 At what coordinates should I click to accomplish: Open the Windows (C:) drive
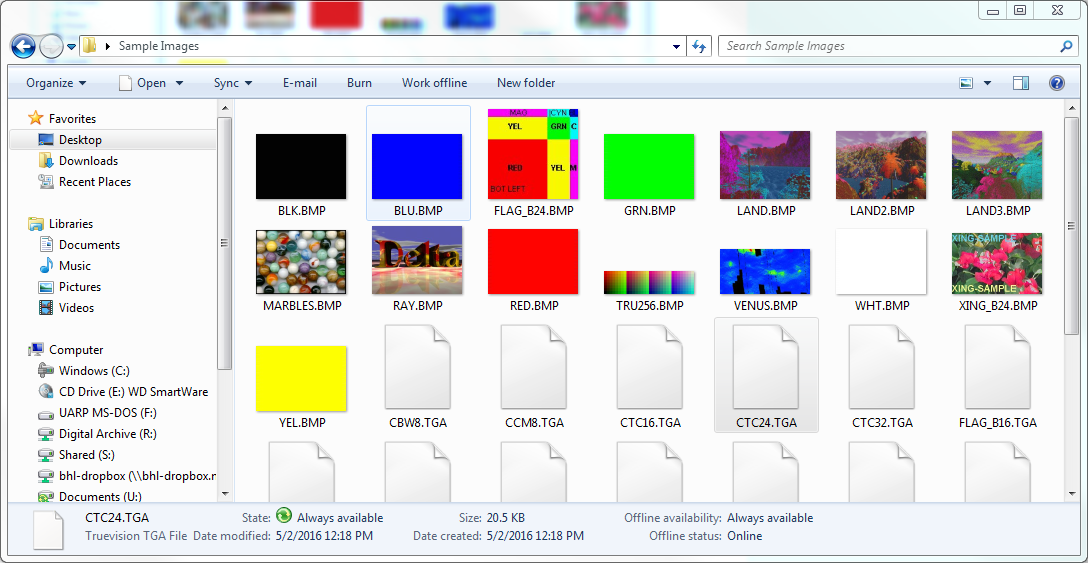coord(94,370)
